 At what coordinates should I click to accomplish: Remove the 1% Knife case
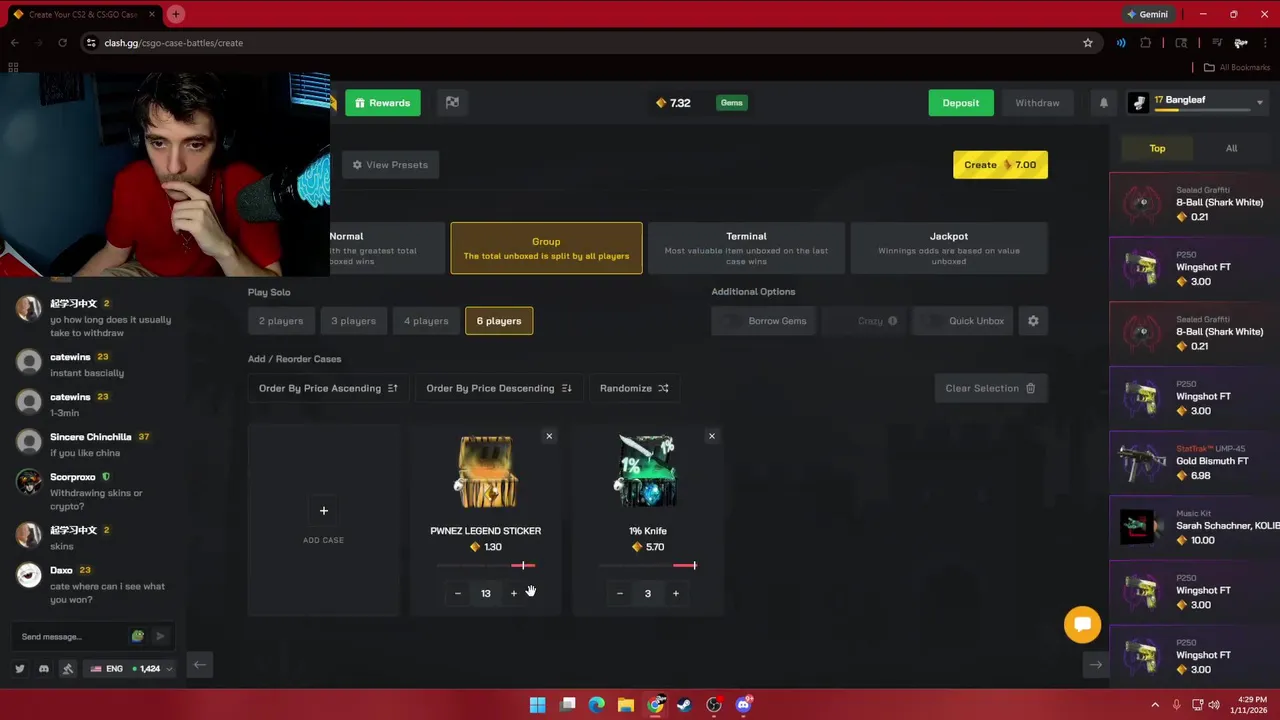712,436
